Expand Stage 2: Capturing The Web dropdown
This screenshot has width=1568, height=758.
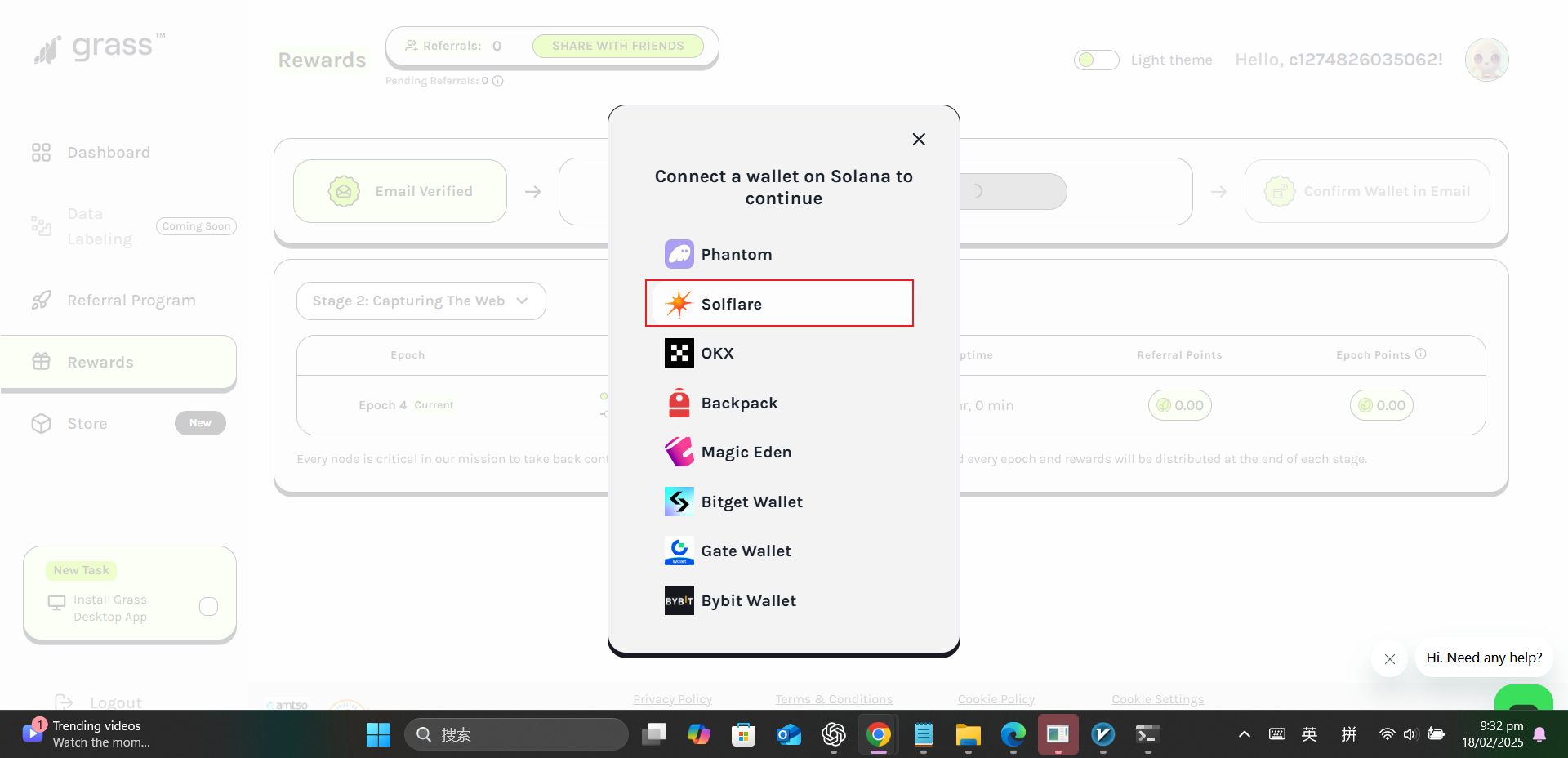[421, 301]
